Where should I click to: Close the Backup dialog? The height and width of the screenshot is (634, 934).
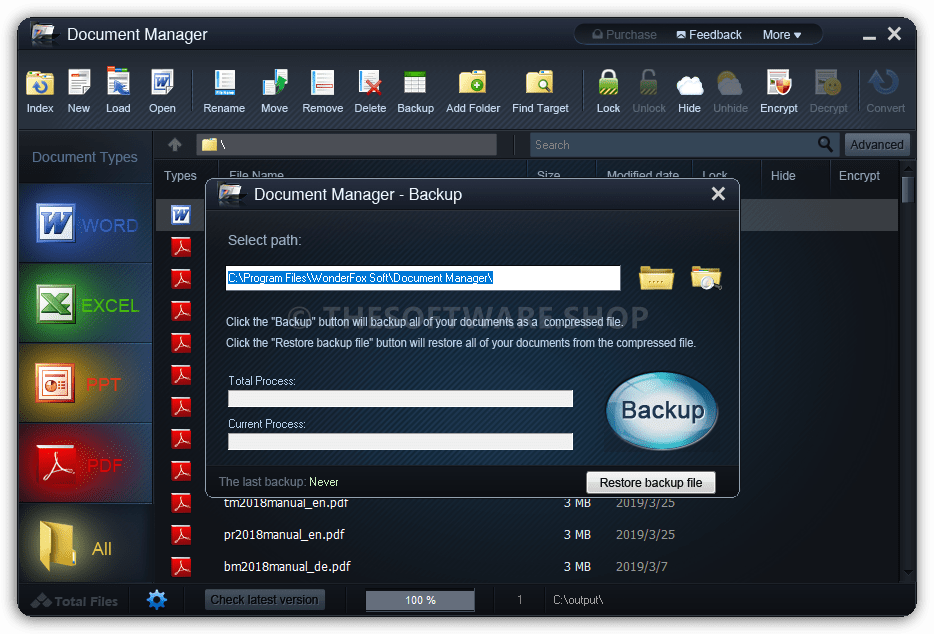coord(718,194)
